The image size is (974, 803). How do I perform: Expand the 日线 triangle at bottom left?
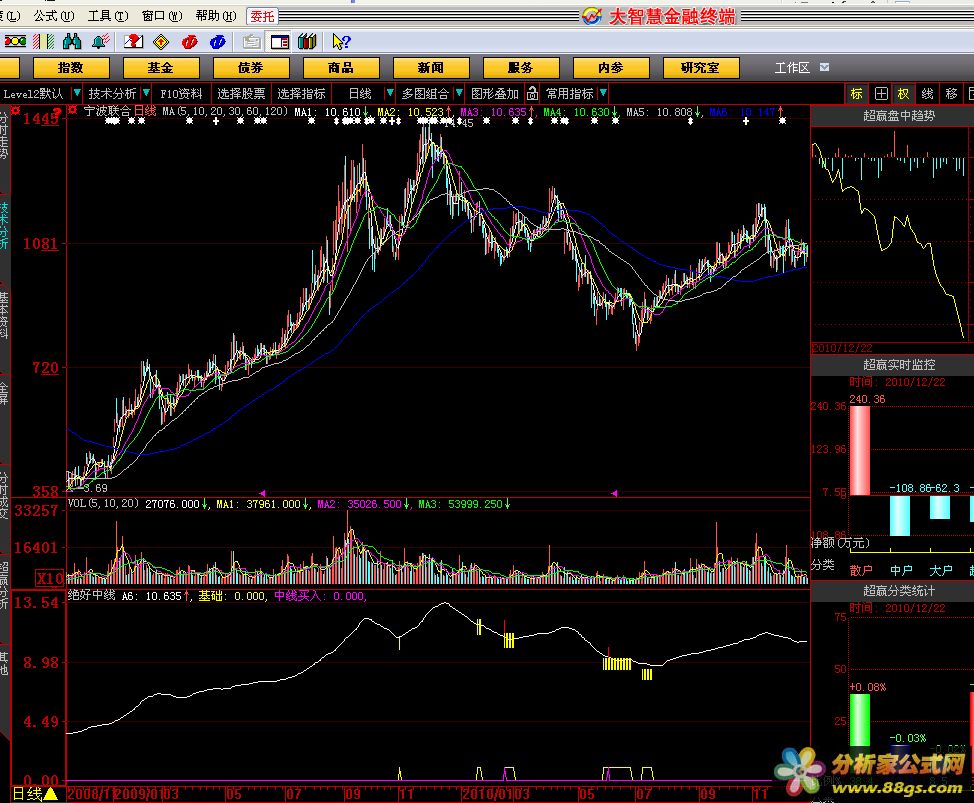click(51, 794)
